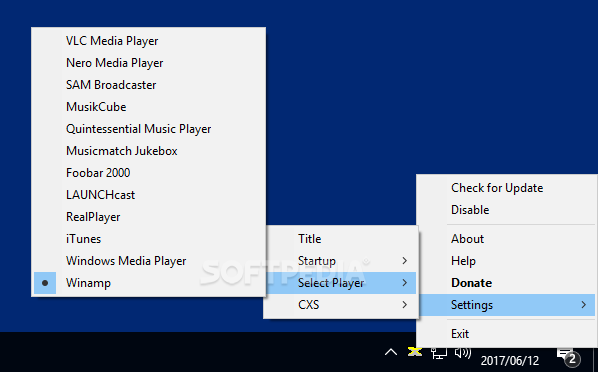Select iTunes in the player submenu
This screenshot has height=372, width=598.
pos(148,239)
